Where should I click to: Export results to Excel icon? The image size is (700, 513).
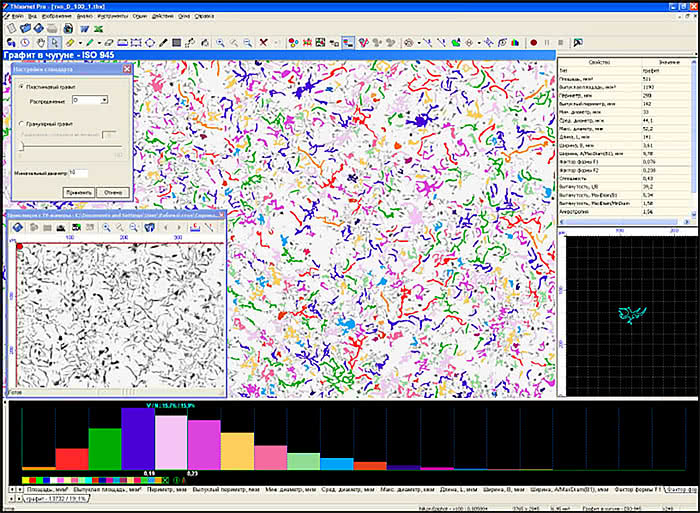point(98,29)
